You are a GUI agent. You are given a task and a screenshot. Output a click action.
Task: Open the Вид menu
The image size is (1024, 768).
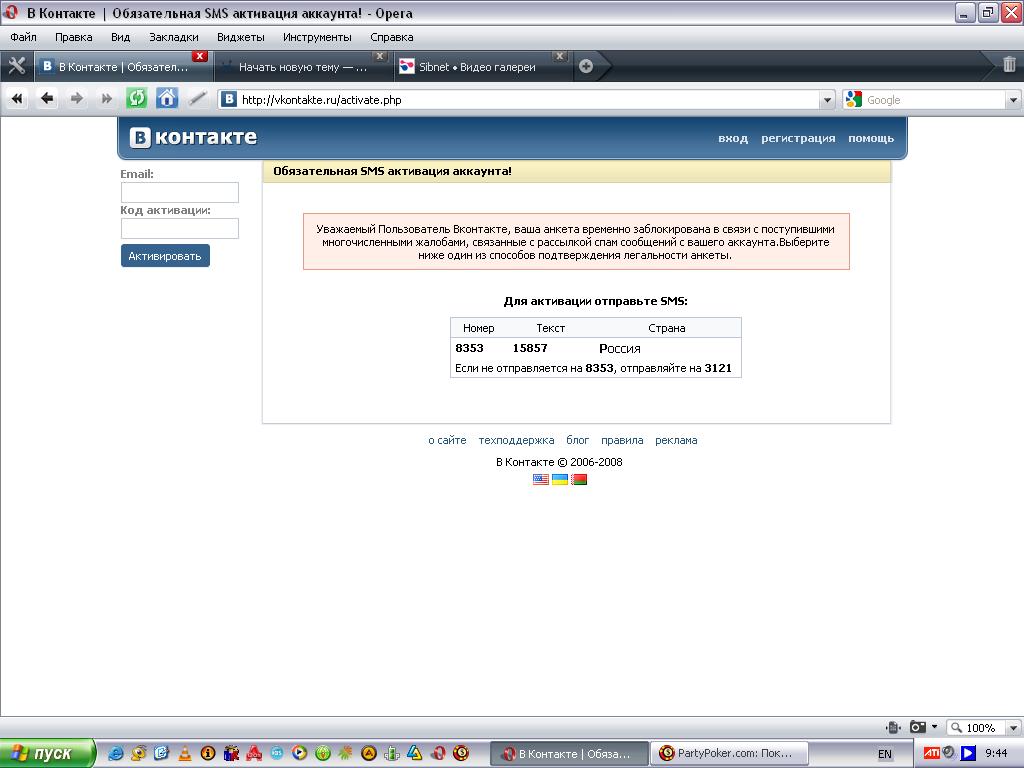[x=120, y=37]
